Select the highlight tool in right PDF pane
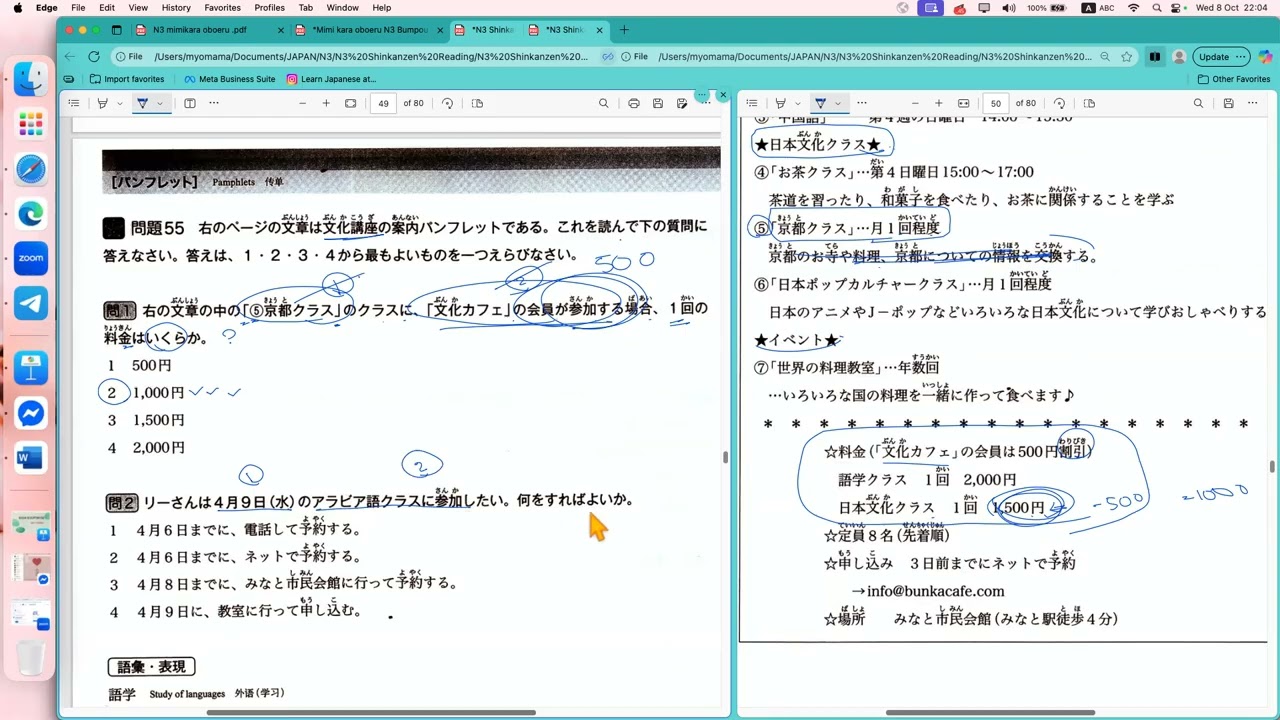The width and height of the screenshot is (1280, 720). point(781,103)
